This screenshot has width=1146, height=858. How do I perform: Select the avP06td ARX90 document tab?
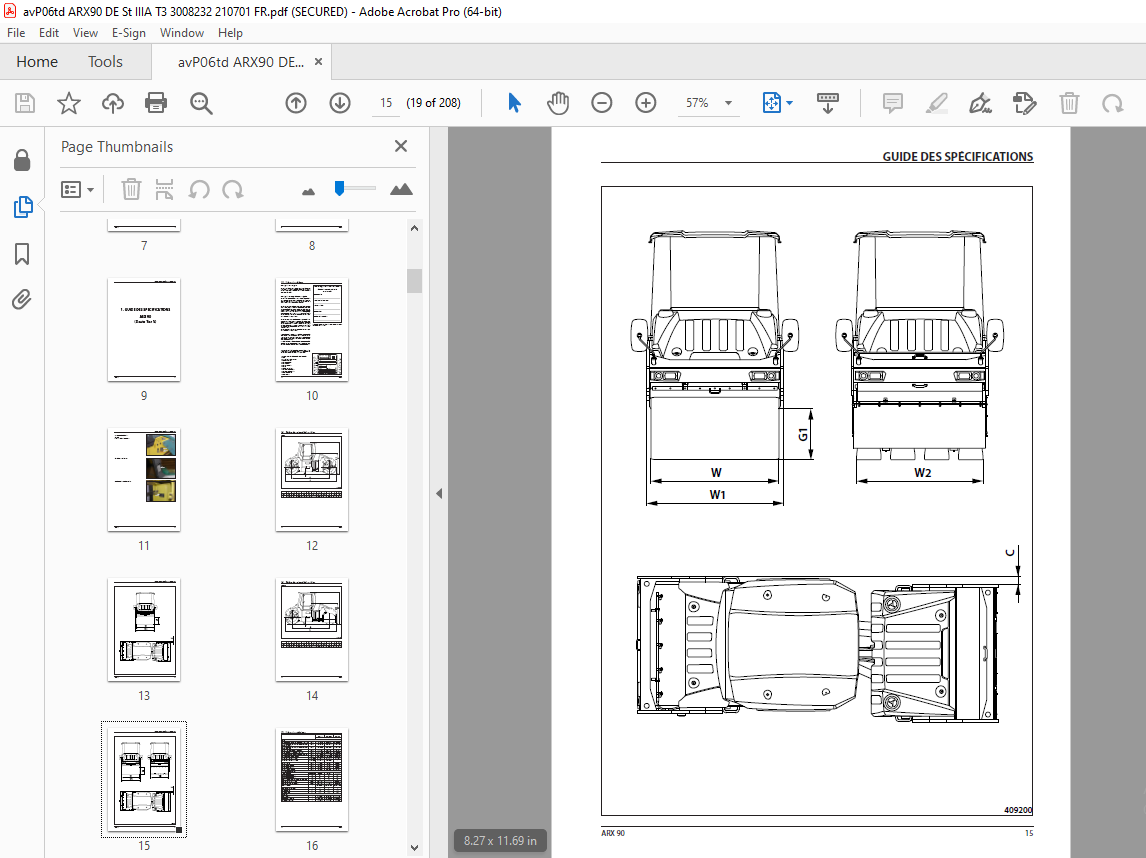240,62
